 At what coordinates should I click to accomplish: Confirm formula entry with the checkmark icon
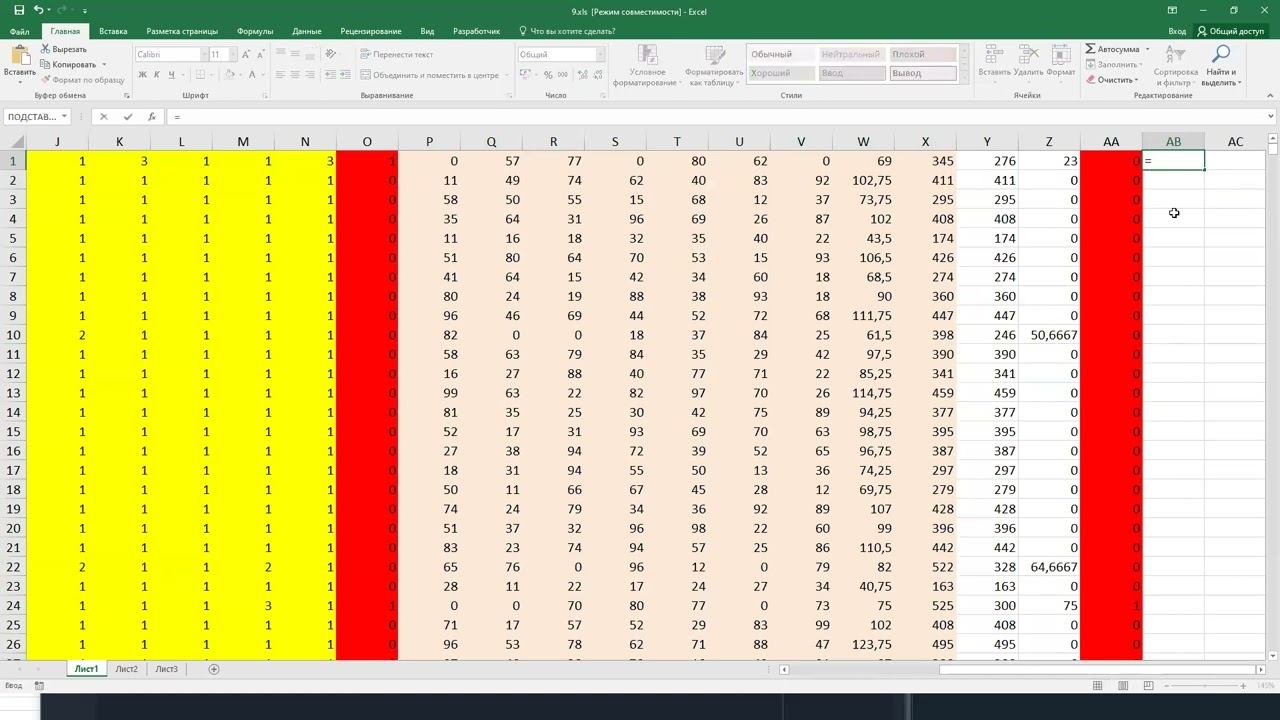pyautogui.click(x=127, y=117)
